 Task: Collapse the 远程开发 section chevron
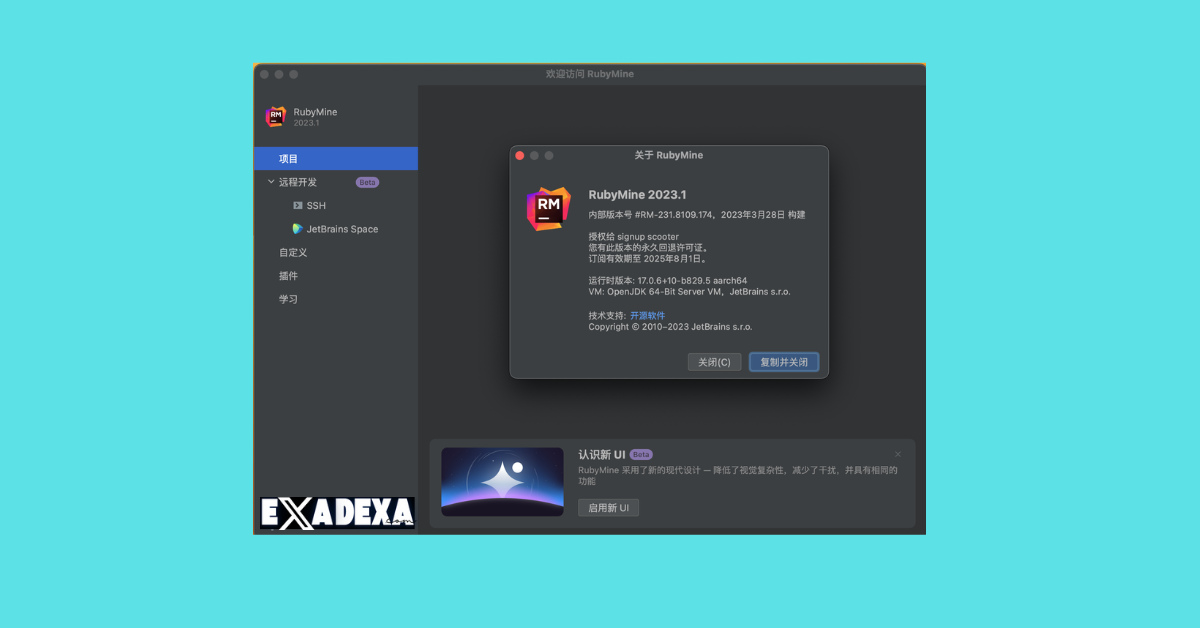click(x=271, y=182)
